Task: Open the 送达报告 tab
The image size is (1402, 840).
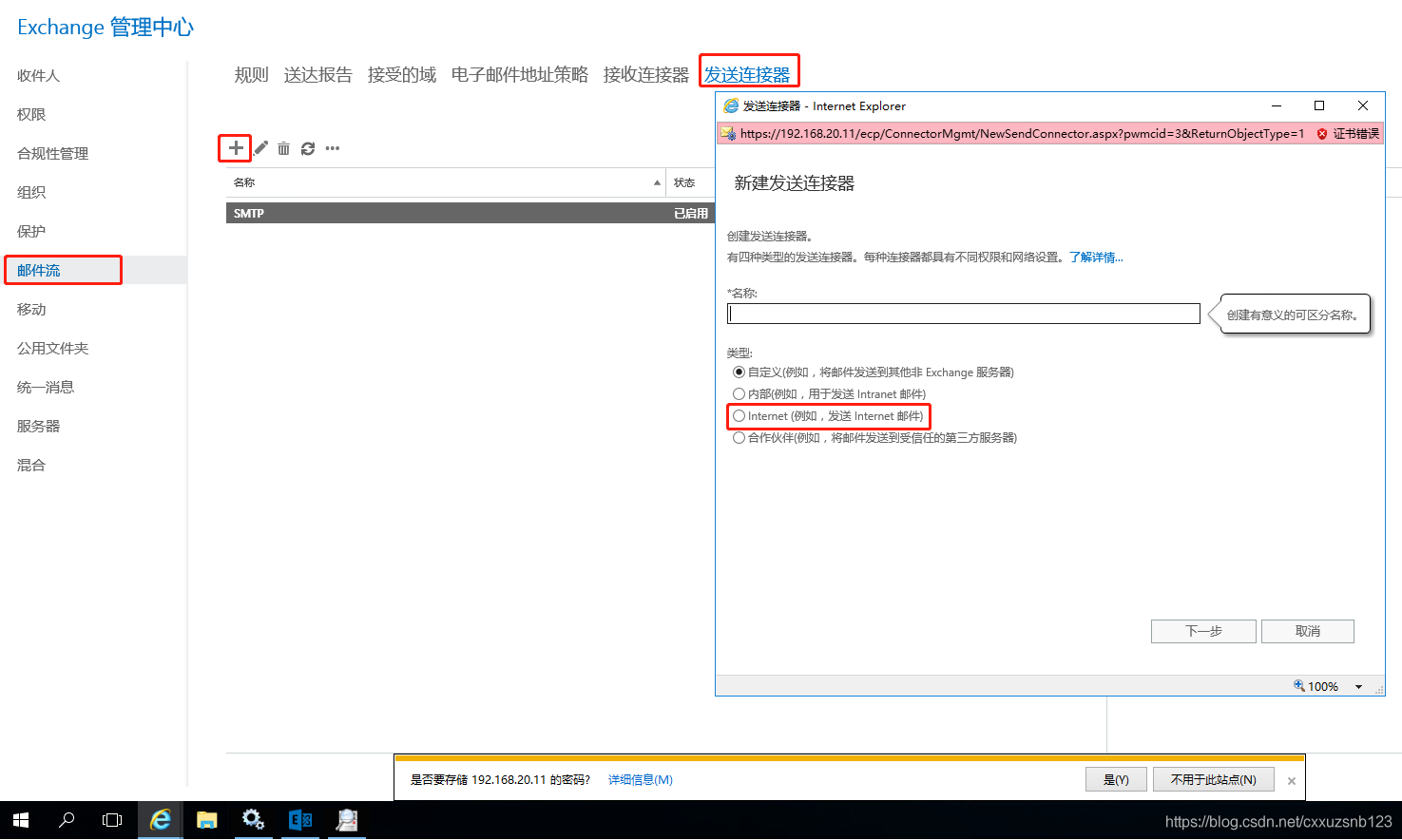Action: click(318, 75)
